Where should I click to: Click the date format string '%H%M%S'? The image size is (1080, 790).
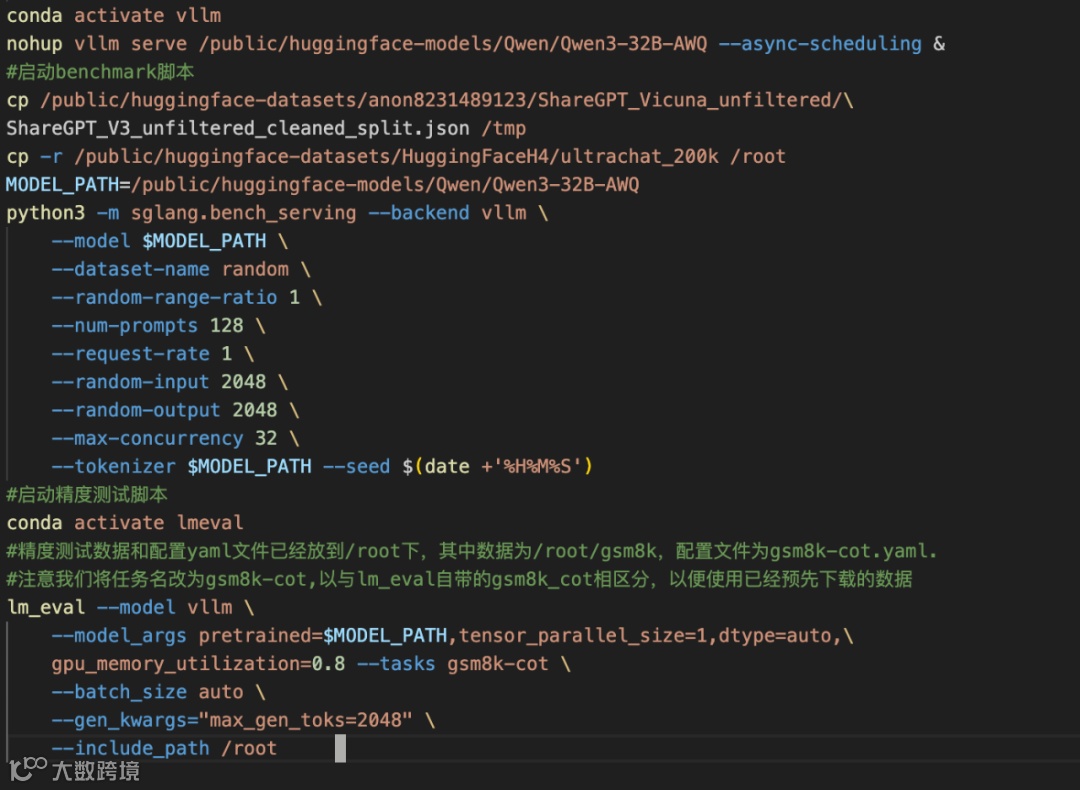pyautogui.click(x=537, y=467)
